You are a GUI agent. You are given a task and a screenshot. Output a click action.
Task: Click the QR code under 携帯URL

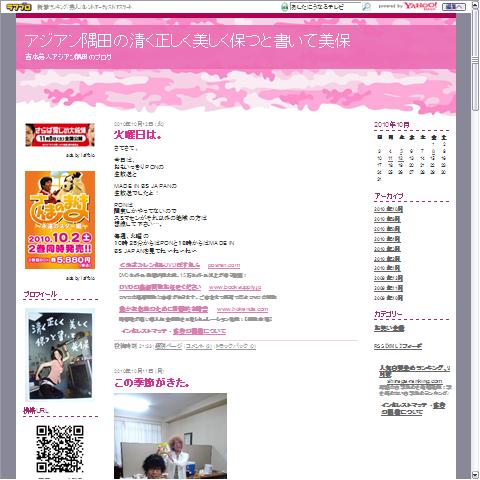point(60,449)
